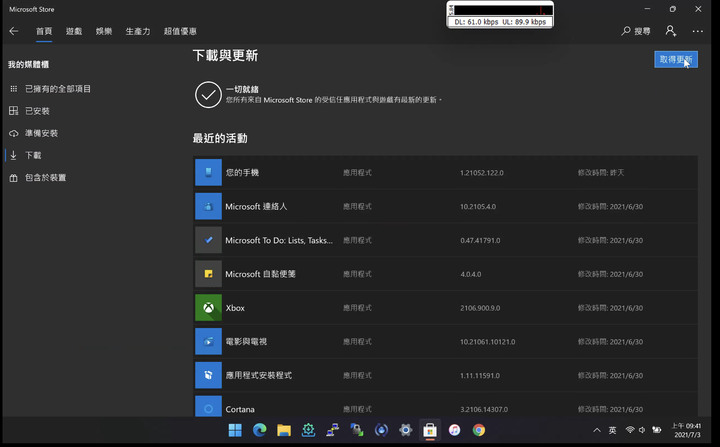The height and width of the screenshot is (447, 720).
Task: Click the Wi-Fi icon in system tray
Action: (630, 430)
